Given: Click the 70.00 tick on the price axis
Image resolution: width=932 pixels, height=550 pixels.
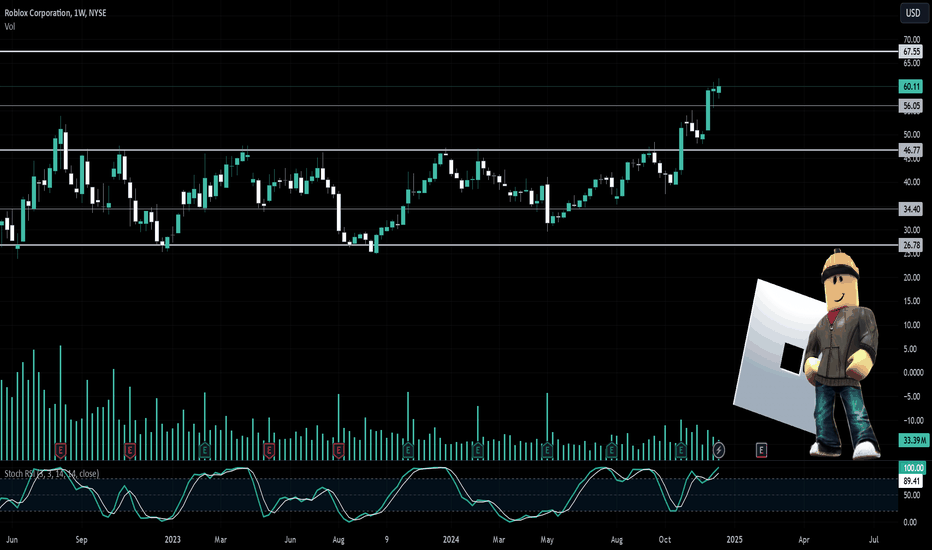Looking at the screenshot, I should pos(912,39).
